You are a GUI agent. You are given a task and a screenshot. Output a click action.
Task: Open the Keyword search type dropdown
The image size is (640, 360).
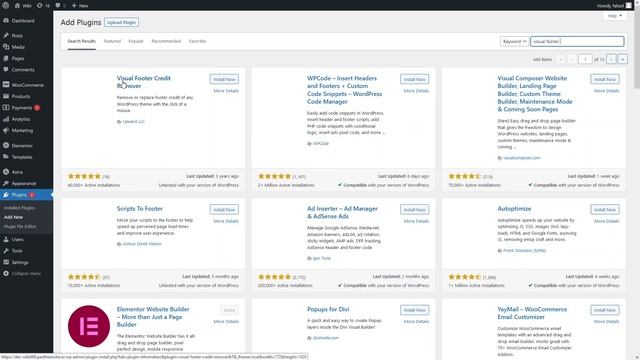pyautogui.click(x=514, y=41)
